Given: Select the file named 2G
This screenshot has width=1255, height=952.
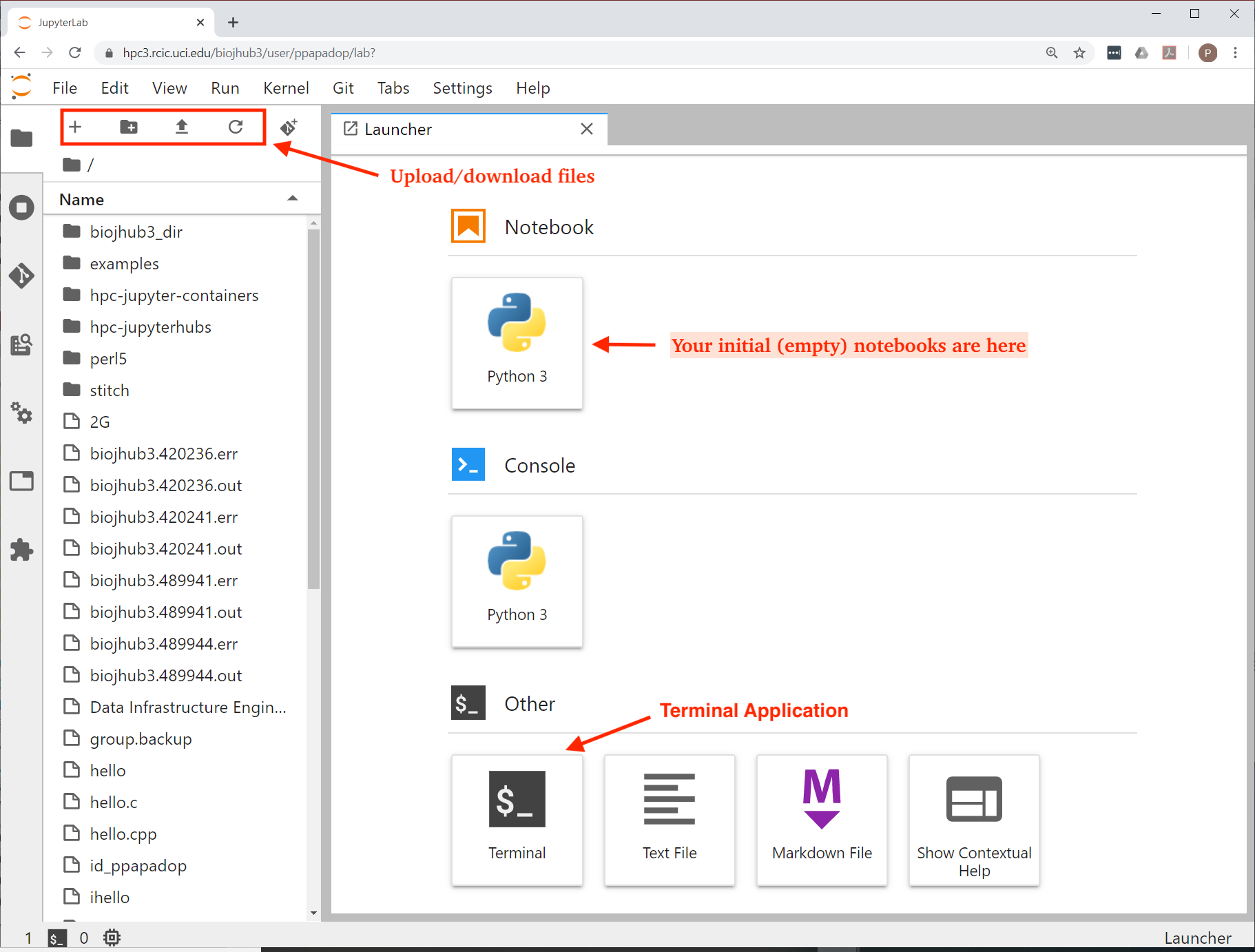Looking at the screenshot, I should 175,422.
